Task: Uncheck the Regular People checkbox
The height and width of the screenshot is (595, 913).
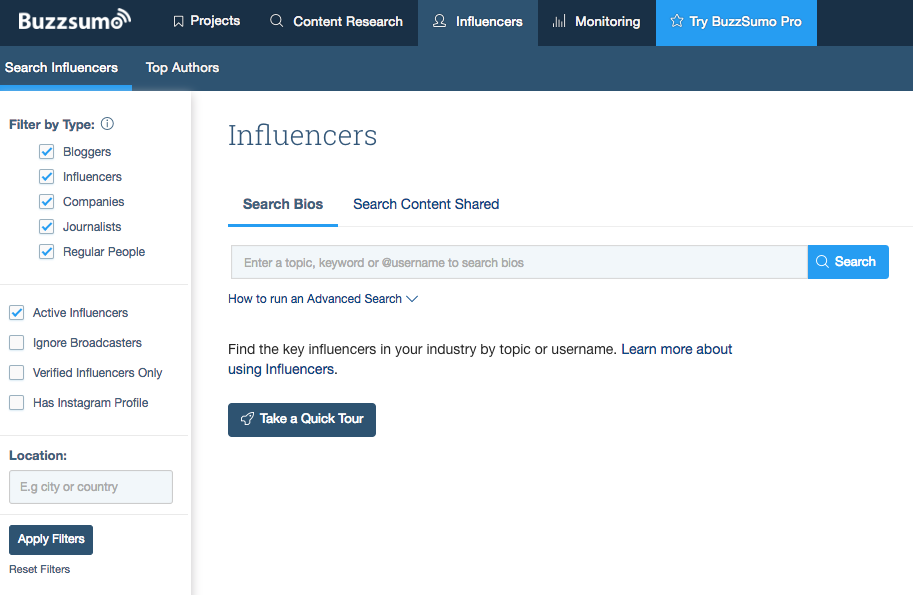Action: pyautogui.click(x=47, y=252)
